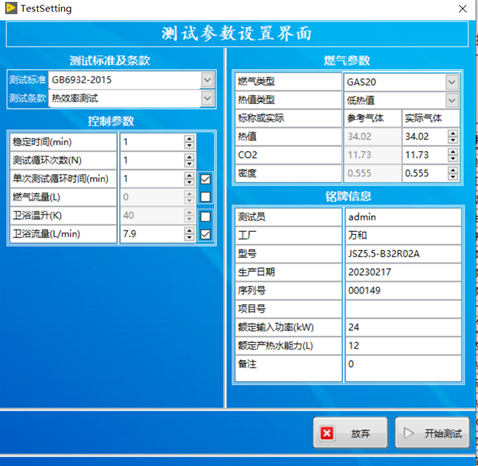Click the 工厂 field containing 万和
This screenshot has height=466, width=478.
(403, 235)
